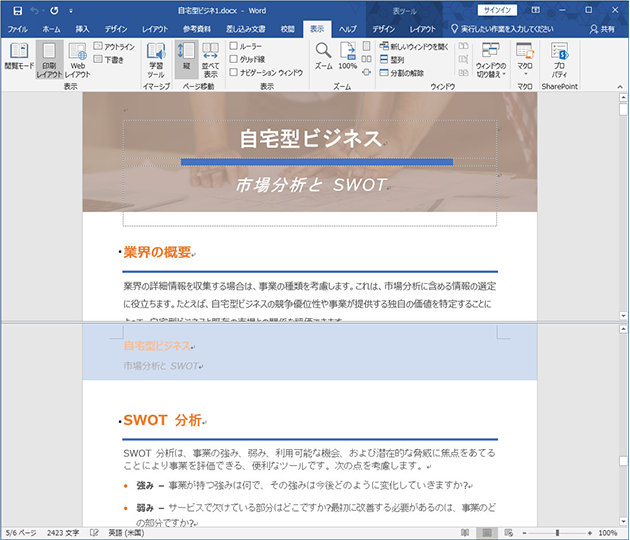The height and width of the screenshot is (540, 630).
Task: Click the 共有 share button
Action: point(602,29)
